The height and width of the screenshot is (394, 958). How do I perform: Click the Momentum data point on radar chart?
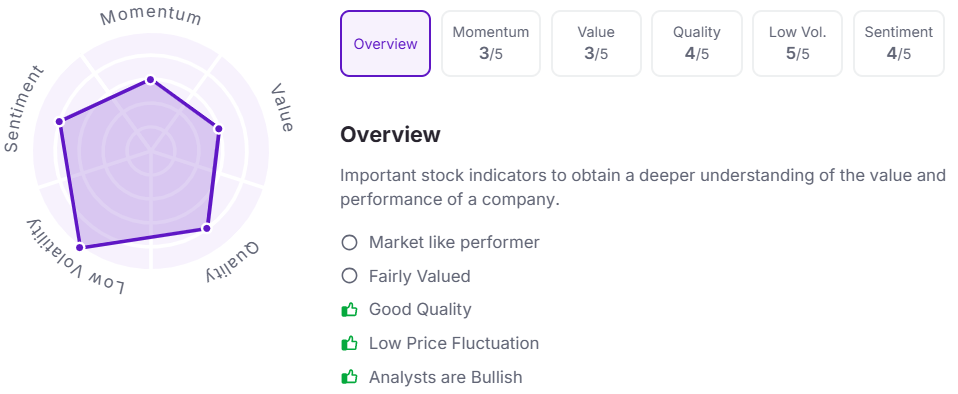[150, 80]
